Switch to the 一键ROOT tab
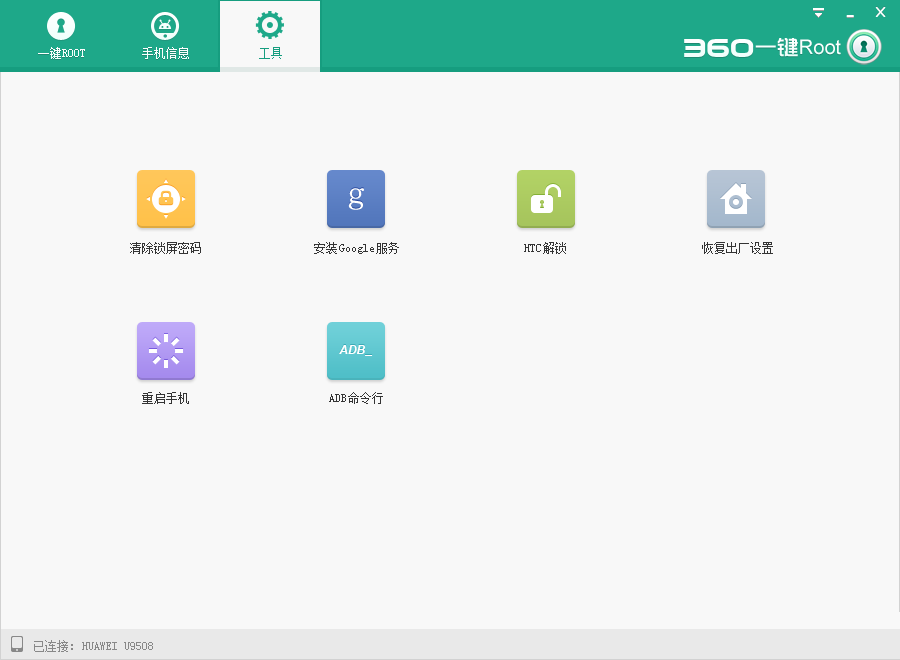Viewport: 900px width, 660px height. [x=61, y=36]
